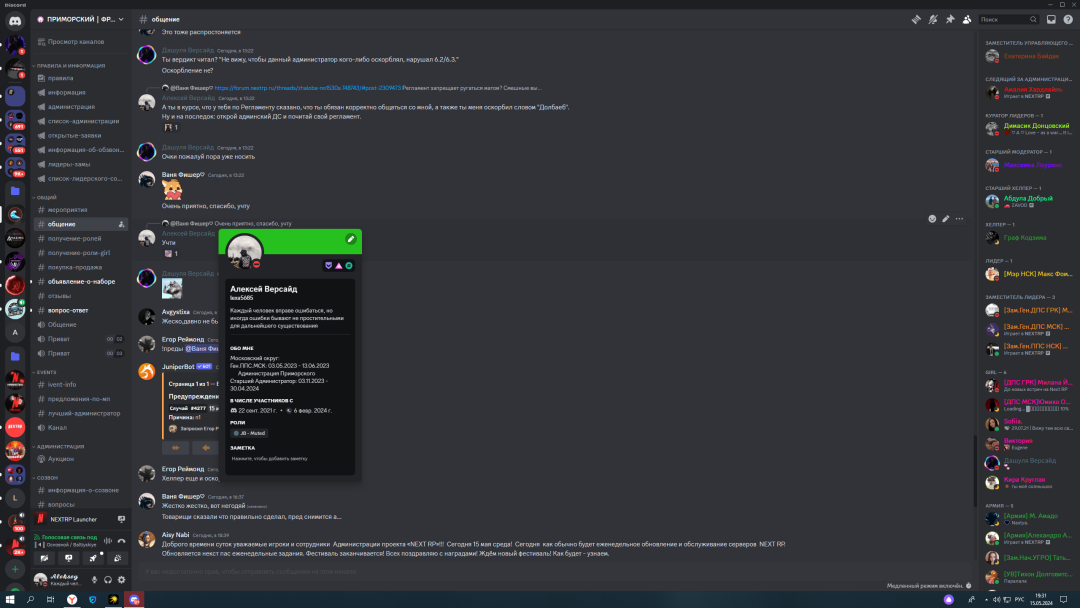The width and height of the screenshot is (1080, 608).
Task: Open Windows Start menu
Action: [10, 600]
